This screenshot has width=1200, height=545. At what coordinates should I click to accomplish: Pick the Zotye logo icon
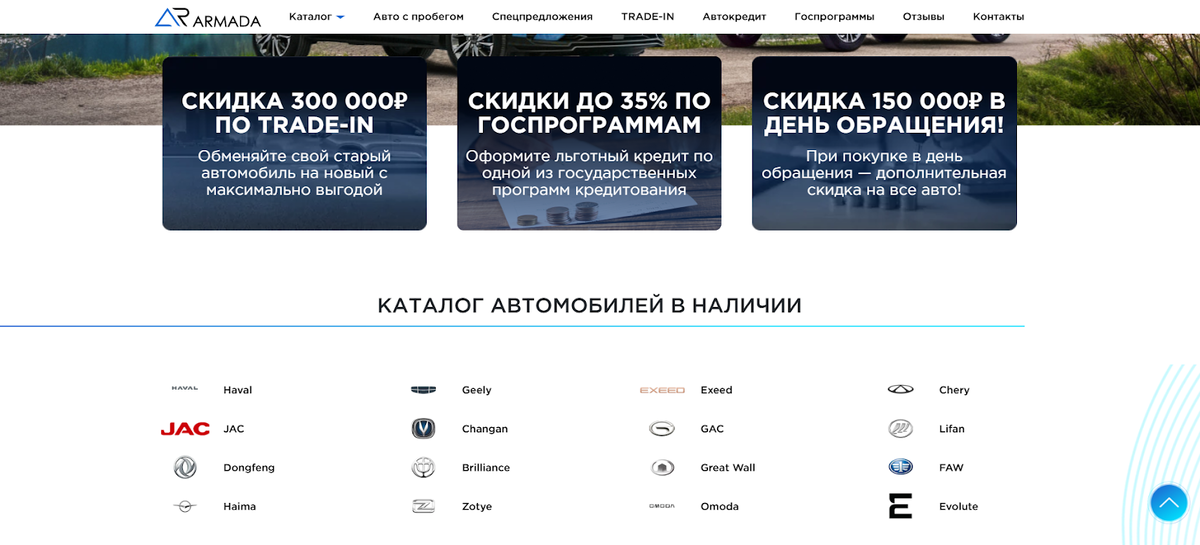(x=423, y=507)
